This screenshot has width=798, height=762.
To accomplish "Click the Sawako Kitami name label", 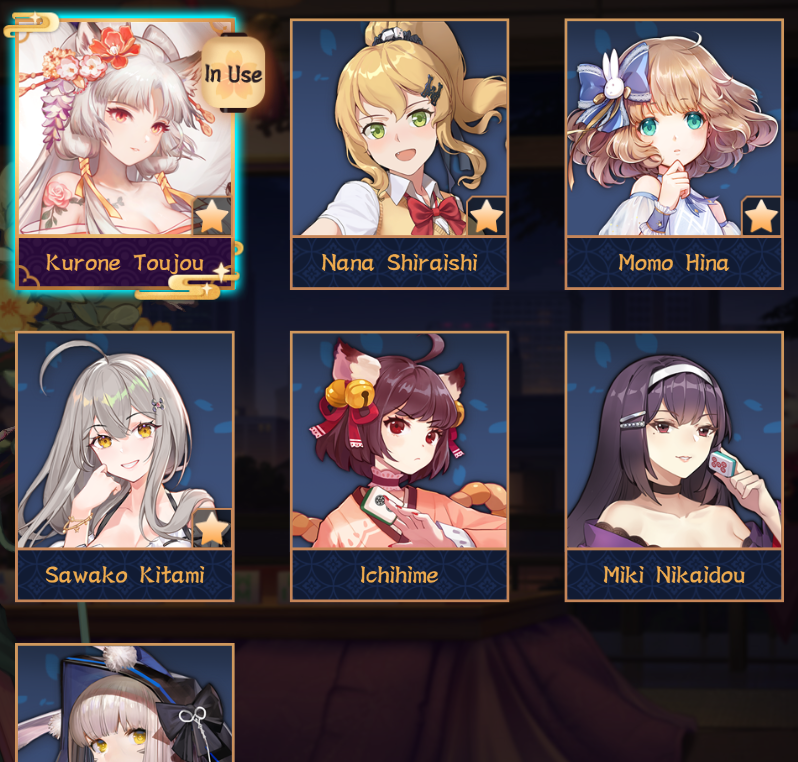I will tap(125, 575).
